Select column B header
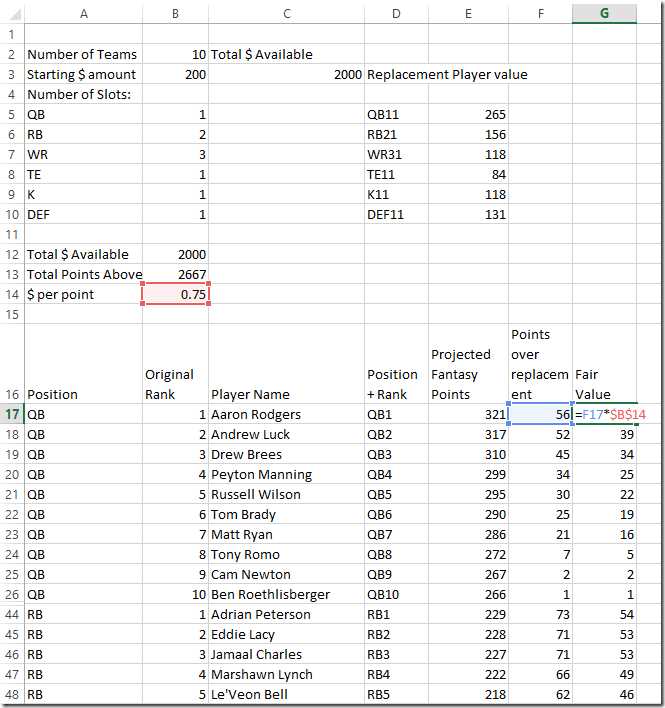The height and width of the screenshot is (708, 665). point(176,14)
